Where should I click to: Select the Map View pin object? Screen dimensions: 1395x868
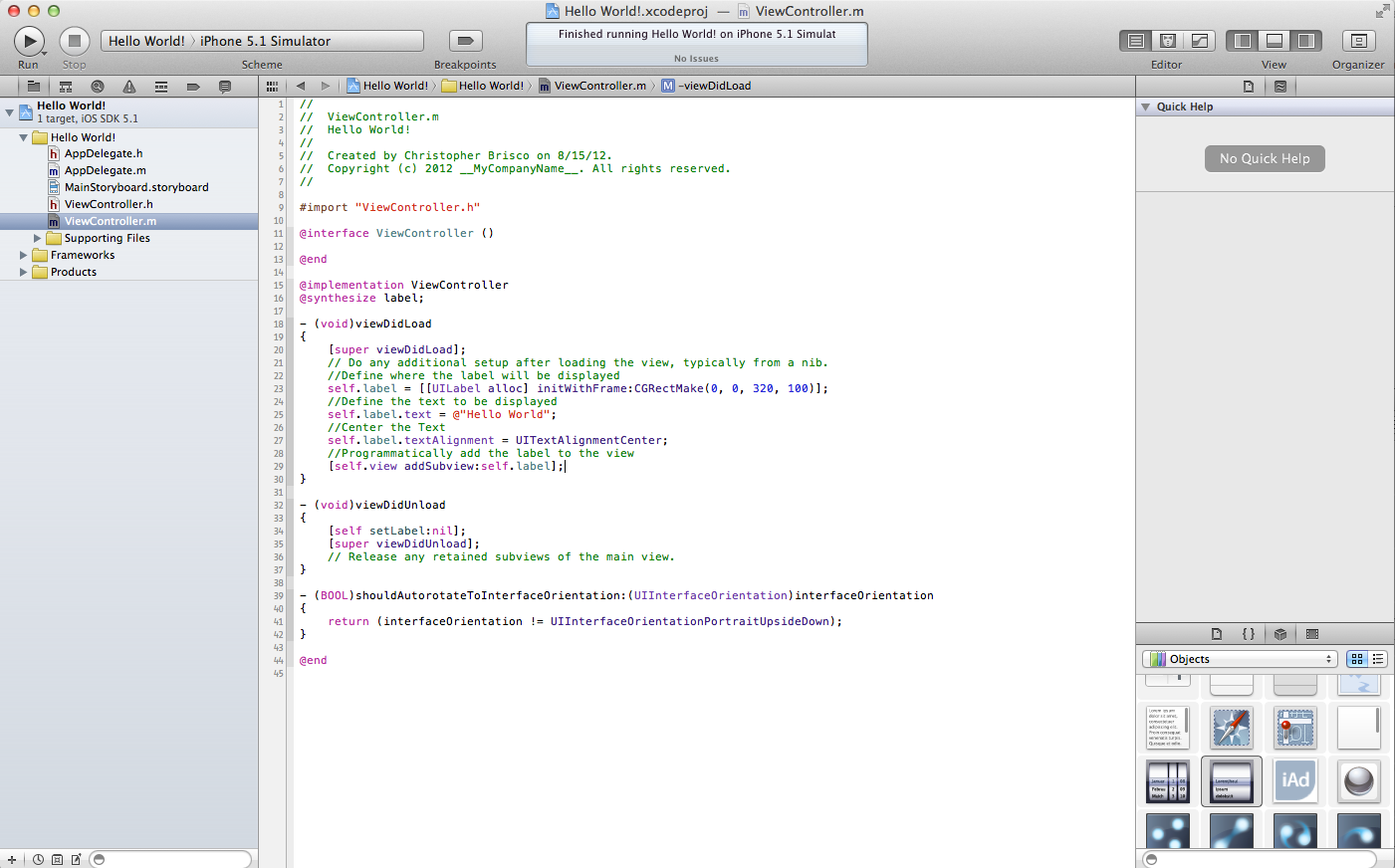pos(1295,728)
